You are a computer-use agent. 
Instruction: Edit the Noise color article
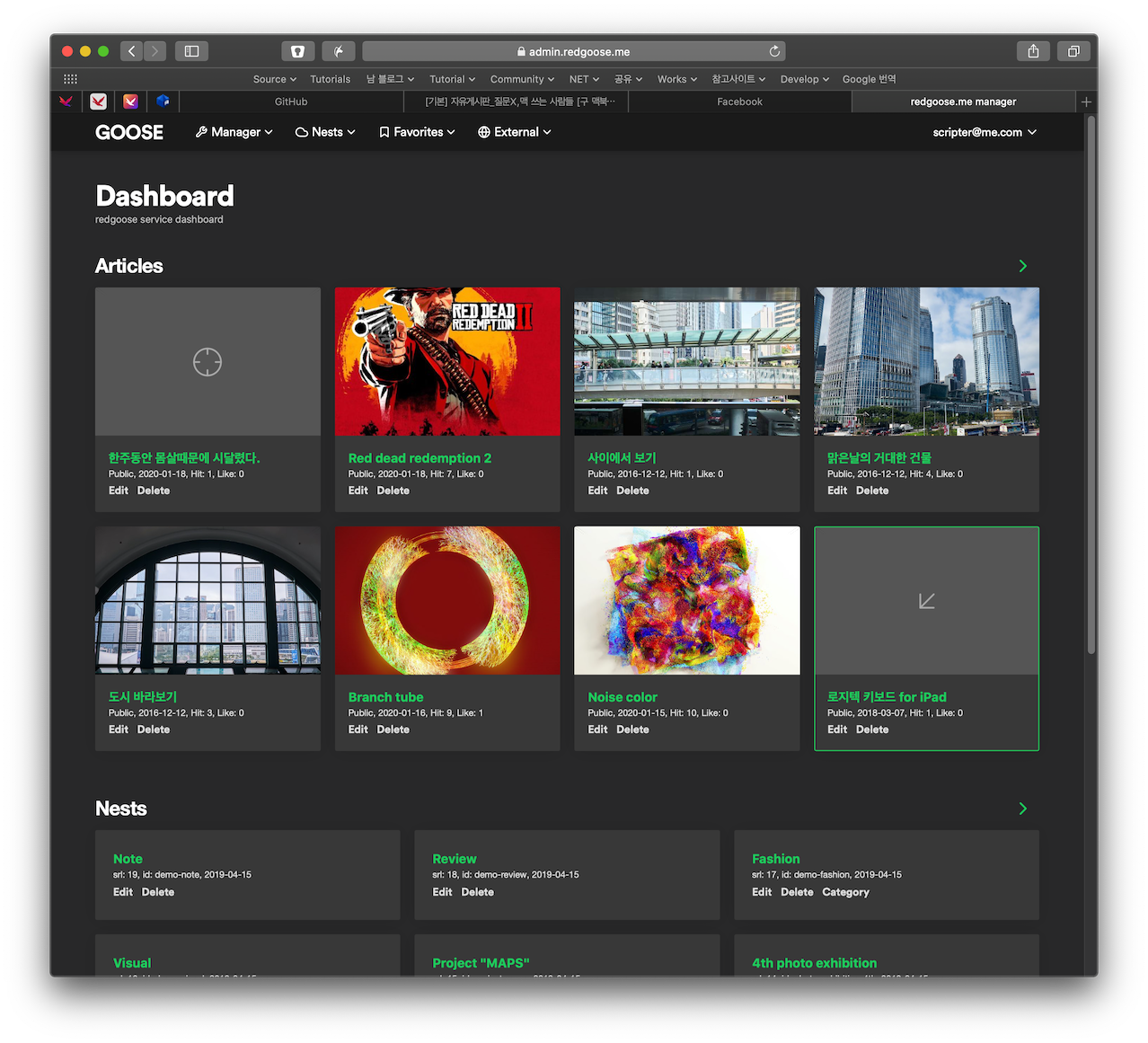click(x=597, y=729)
